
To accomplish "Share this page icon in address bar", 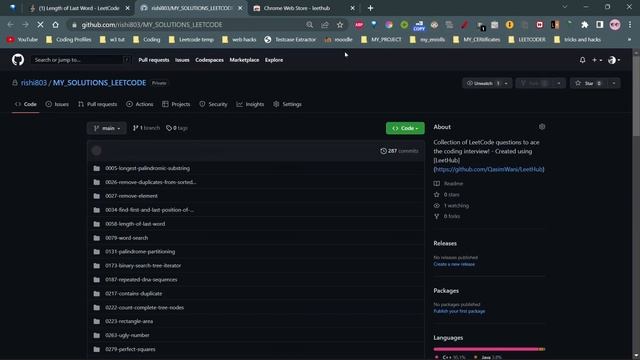I will (325, 25).
